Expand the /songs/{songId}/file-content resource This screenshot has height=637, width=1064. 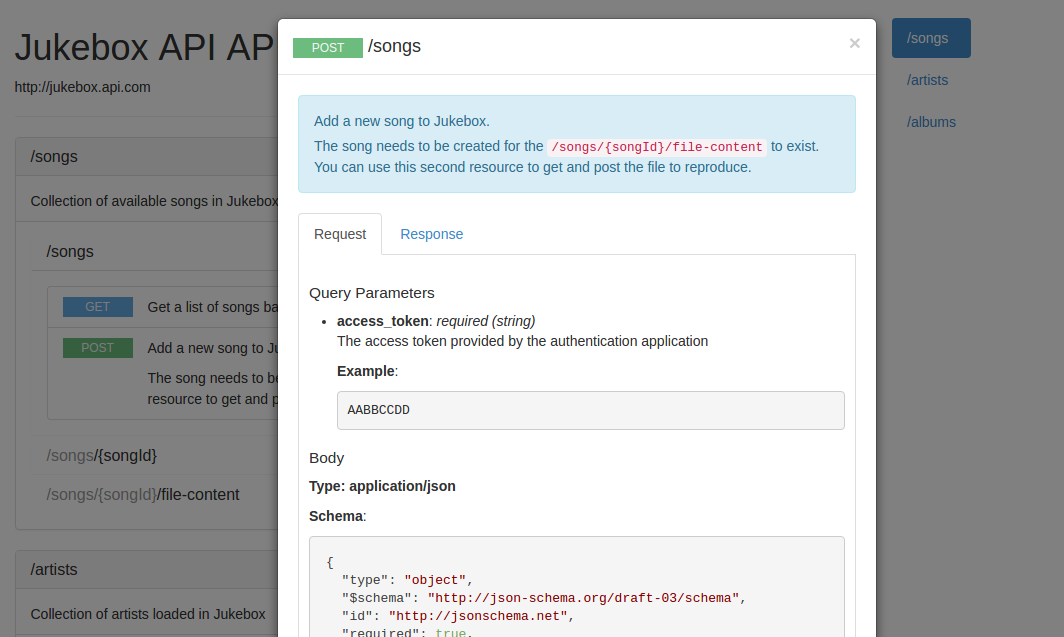click(142, 495)
